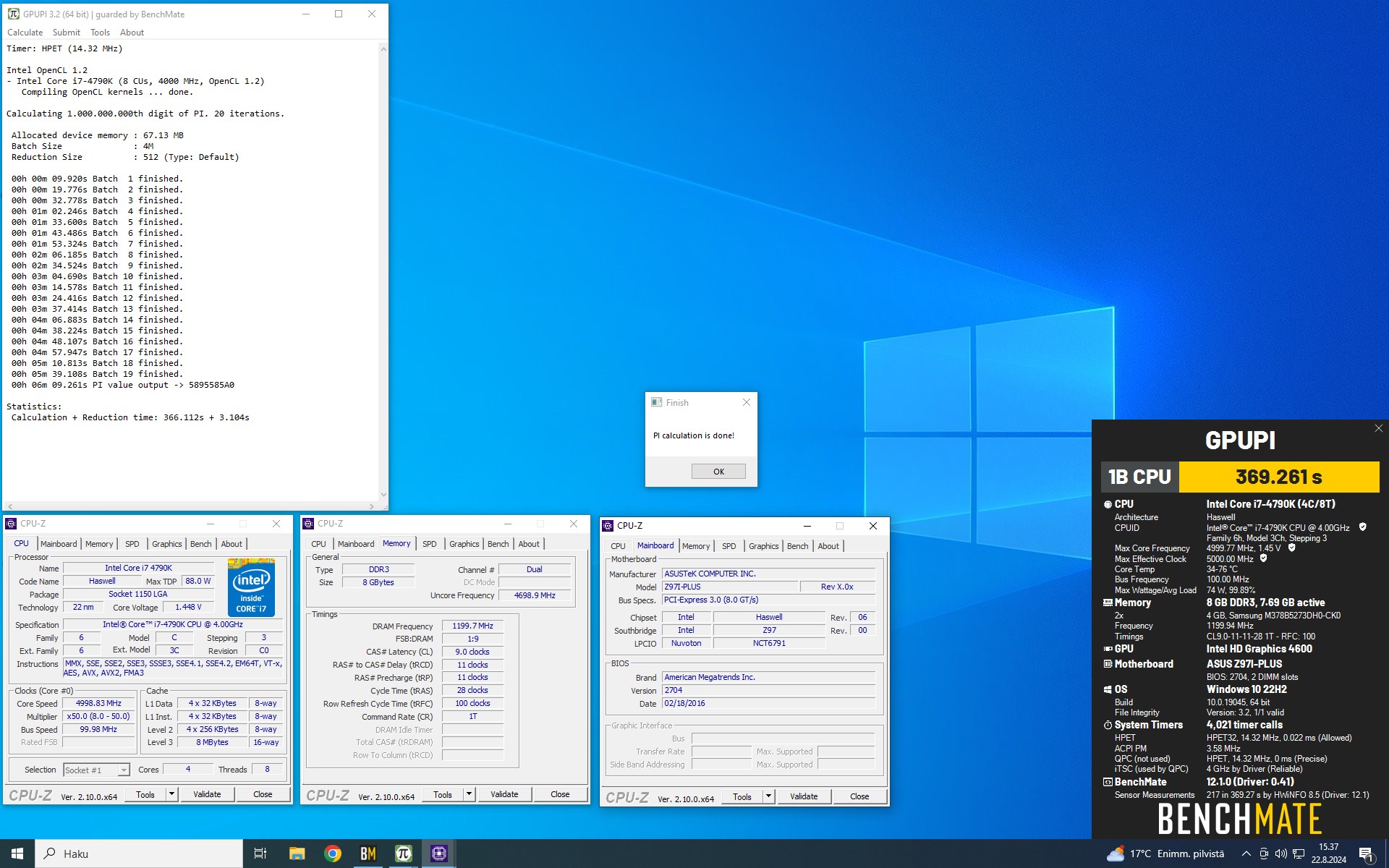The image size is (1389, 868).
Task: Click the Haku search box in taskbar
Action: [x=139, y=854]
